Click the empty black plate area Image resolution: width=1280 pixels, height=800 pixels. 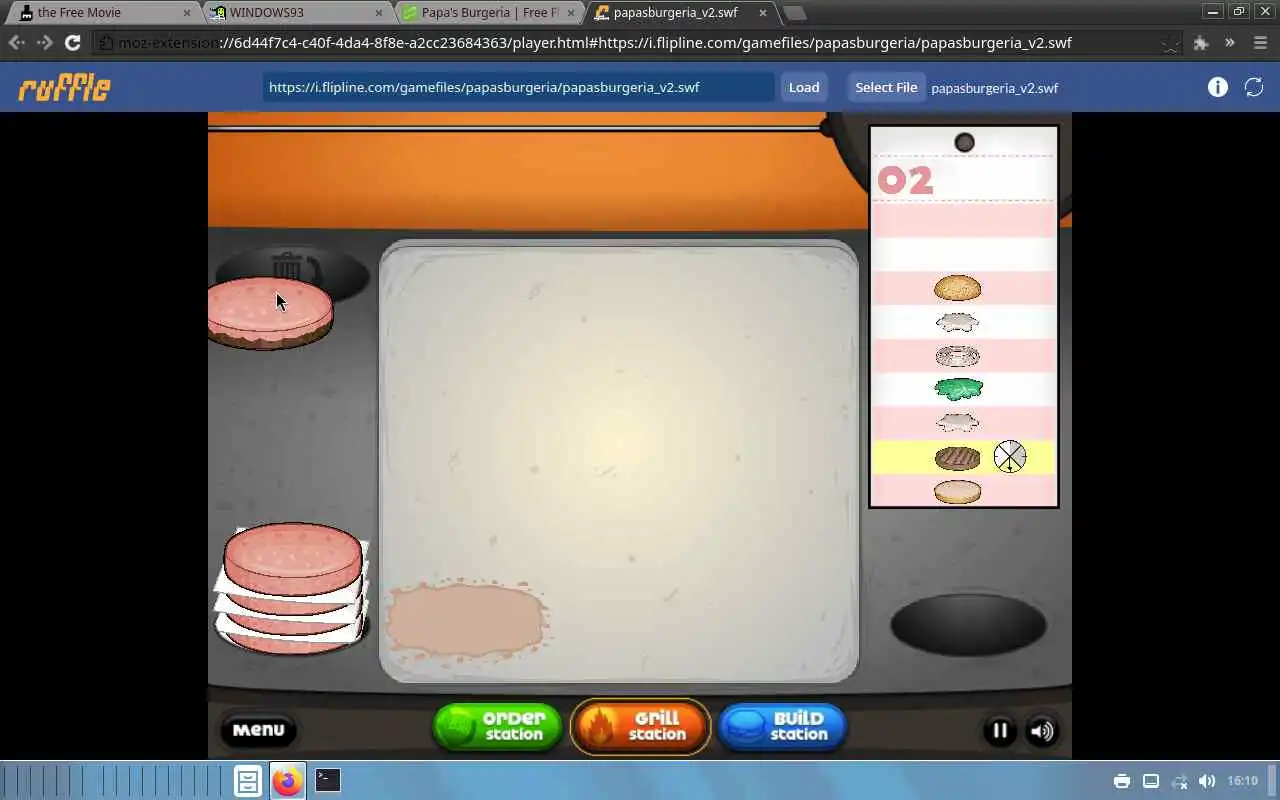coord(968,625)
